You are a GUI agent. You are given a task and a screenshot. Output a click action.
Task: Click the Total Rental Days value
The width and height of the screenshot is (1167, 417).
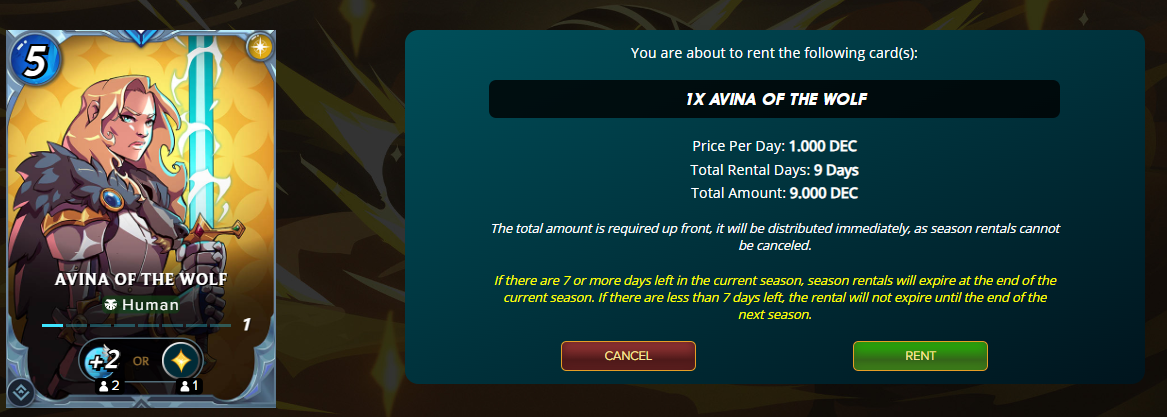(x=834, y=169)
